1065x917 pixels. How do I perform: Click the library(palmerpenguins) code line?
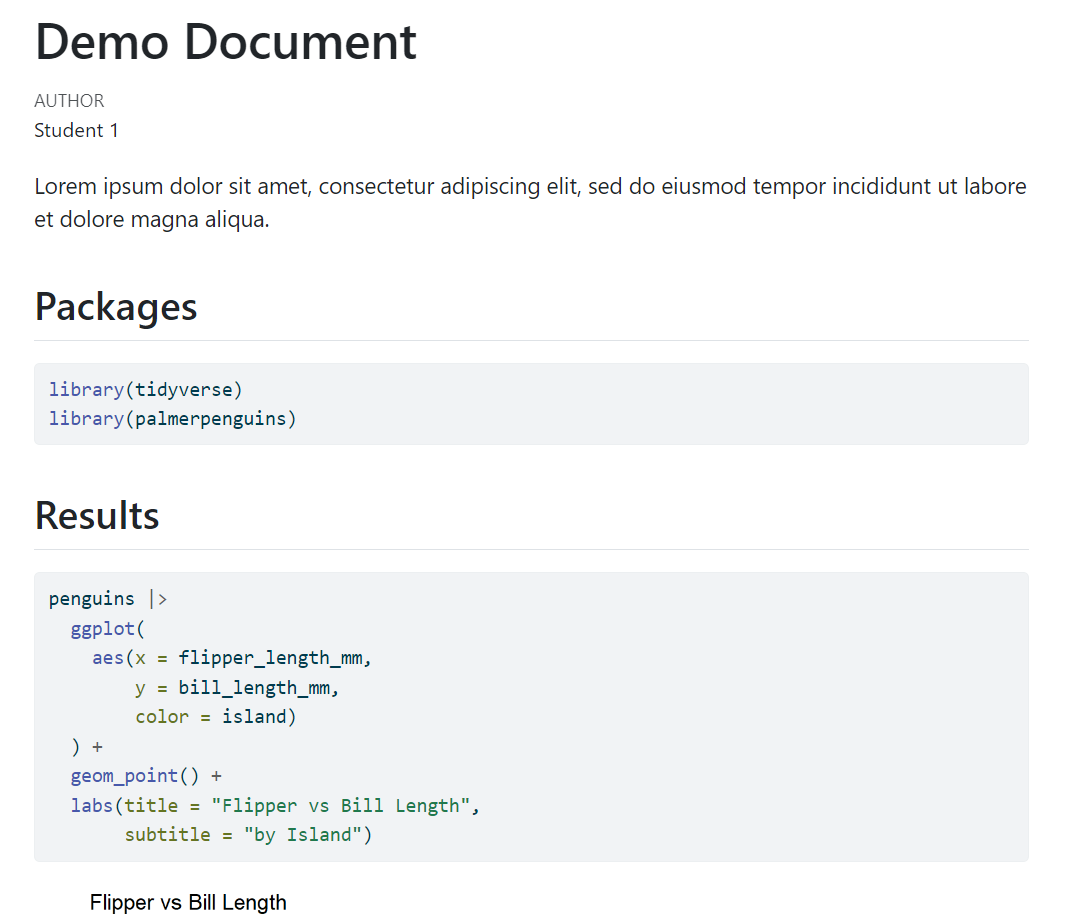[x=173, y=418]
